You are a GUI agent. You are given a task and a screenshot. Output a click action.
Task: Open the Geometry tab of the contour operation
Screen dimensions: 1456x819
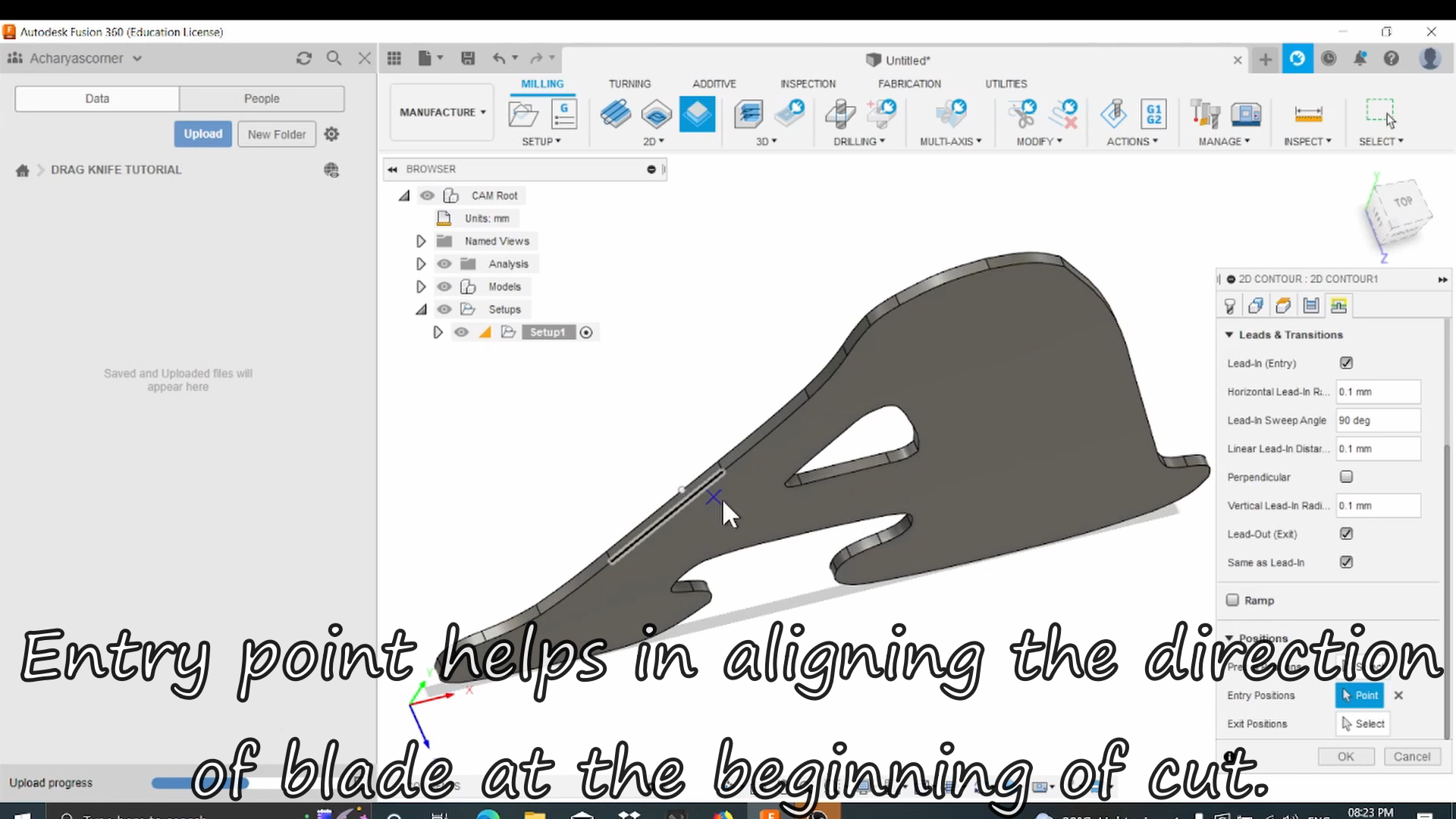point(1256,306)
